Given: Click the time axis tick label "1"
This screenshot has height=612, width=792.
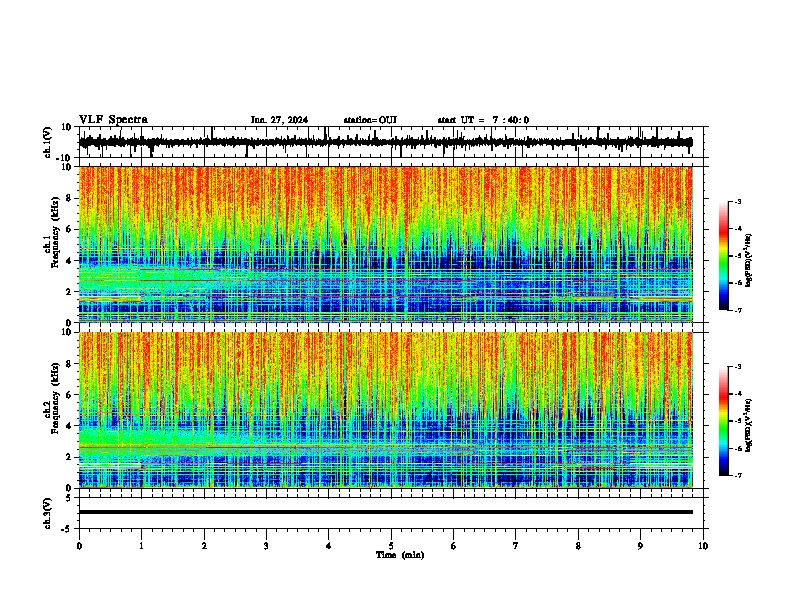Looking at the screenshot, I should click(141, 546).
